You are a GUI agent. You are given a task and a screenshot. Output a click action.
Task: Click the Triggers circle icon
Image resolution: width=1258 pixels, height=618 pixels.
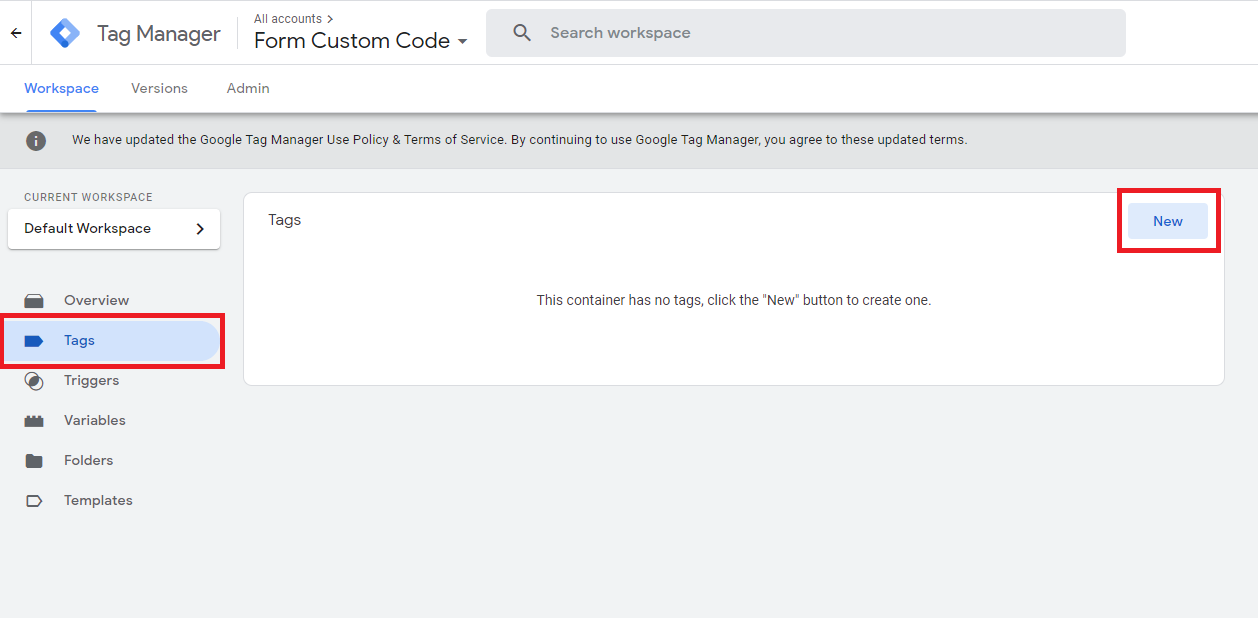click(x=34, y=381)
